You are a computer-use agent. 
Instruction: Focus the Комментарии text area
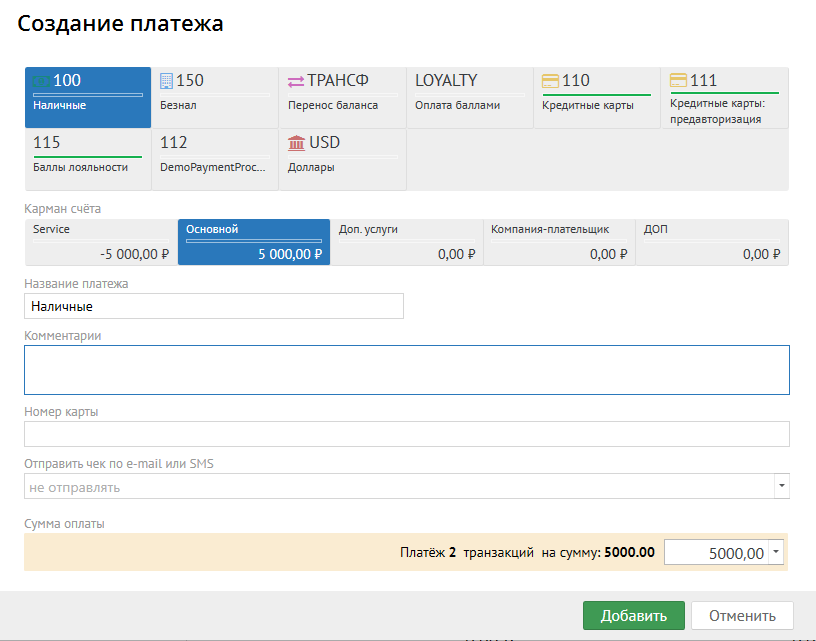click(x=406, y=370)
